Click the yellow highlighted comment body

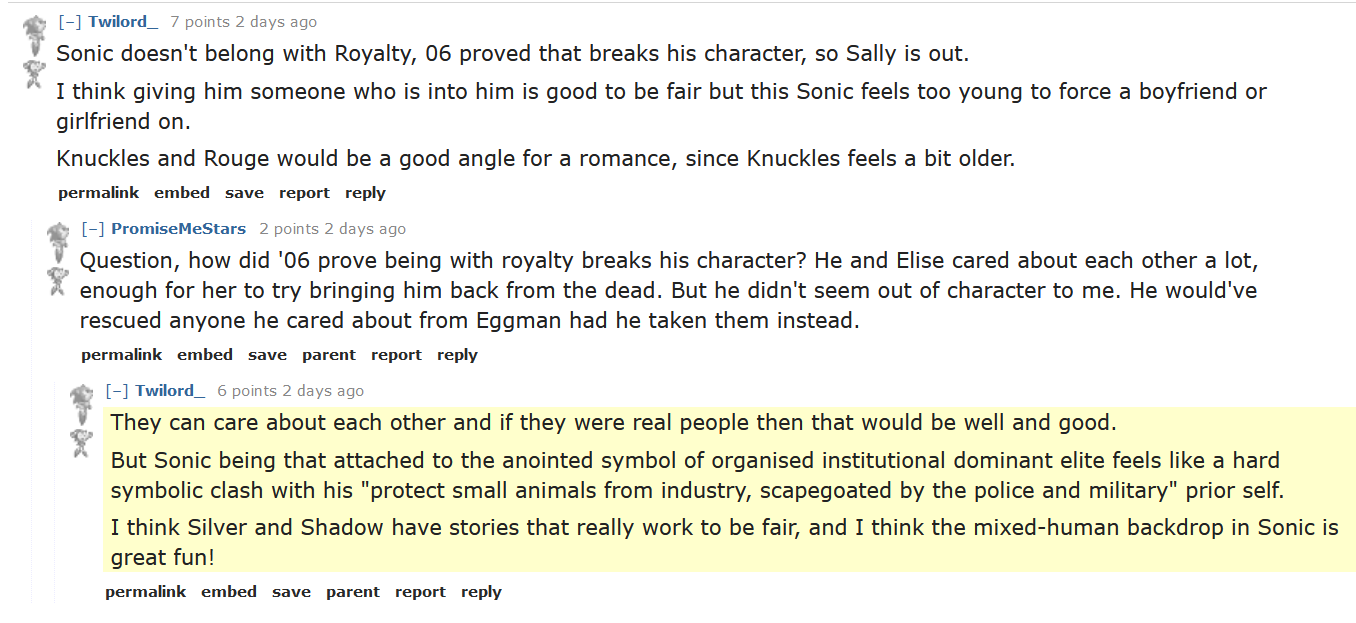729,489
